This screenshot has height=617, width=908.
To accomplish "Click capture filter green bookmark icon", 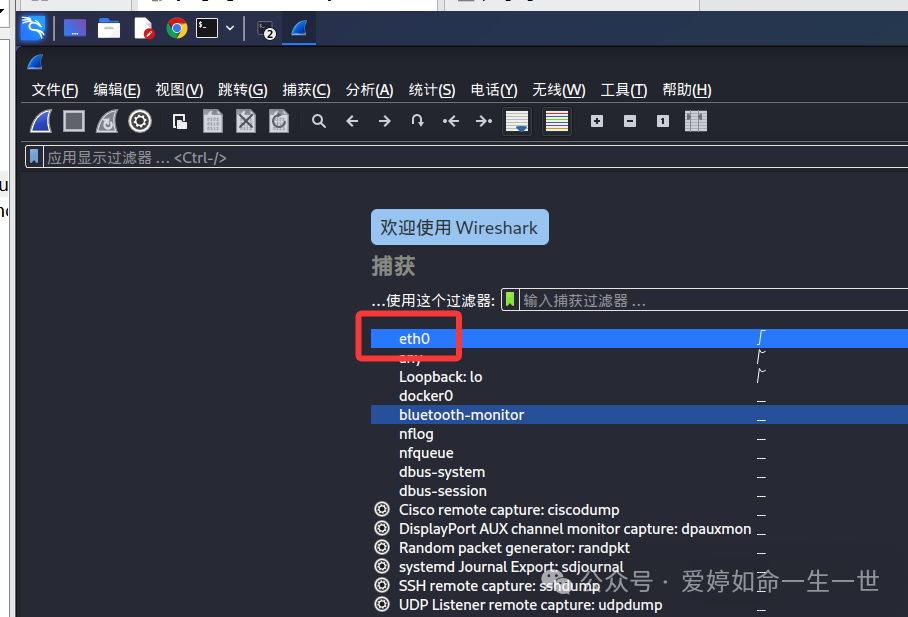I will click(x=510, y=300).
